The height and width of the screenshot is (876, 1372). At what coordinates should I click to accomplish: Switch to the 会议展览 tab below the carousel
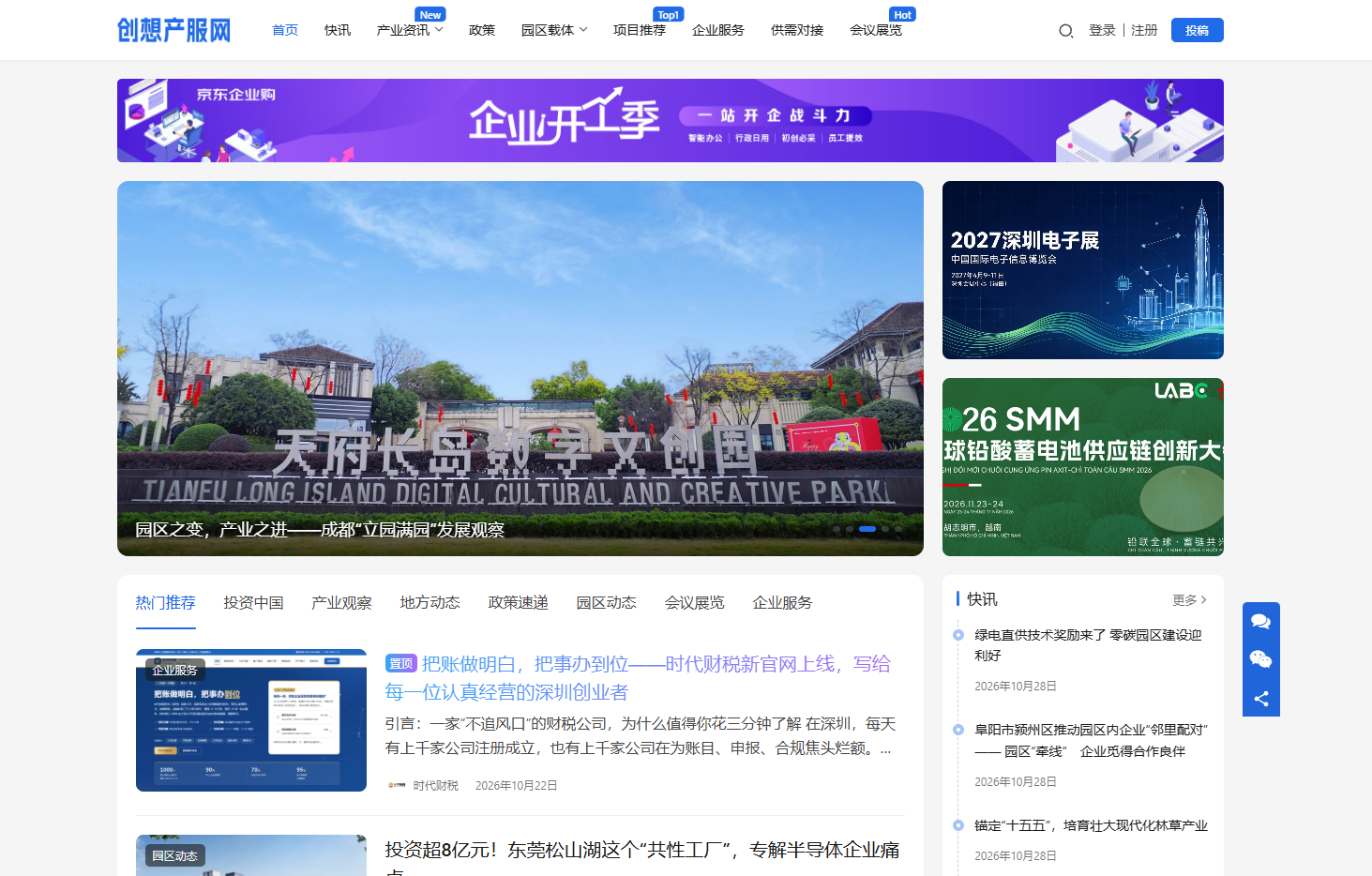pos(695,602)
